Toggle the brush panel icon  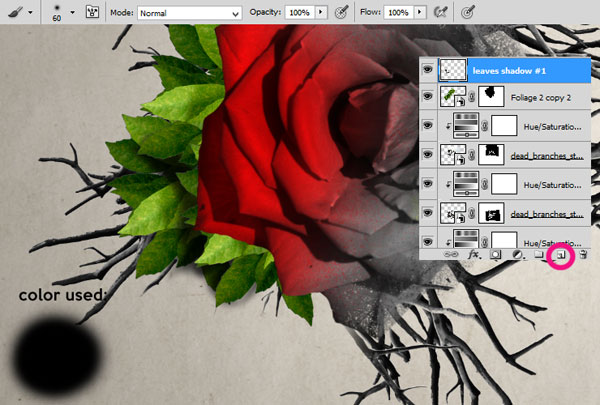click(x=92, y=13)
